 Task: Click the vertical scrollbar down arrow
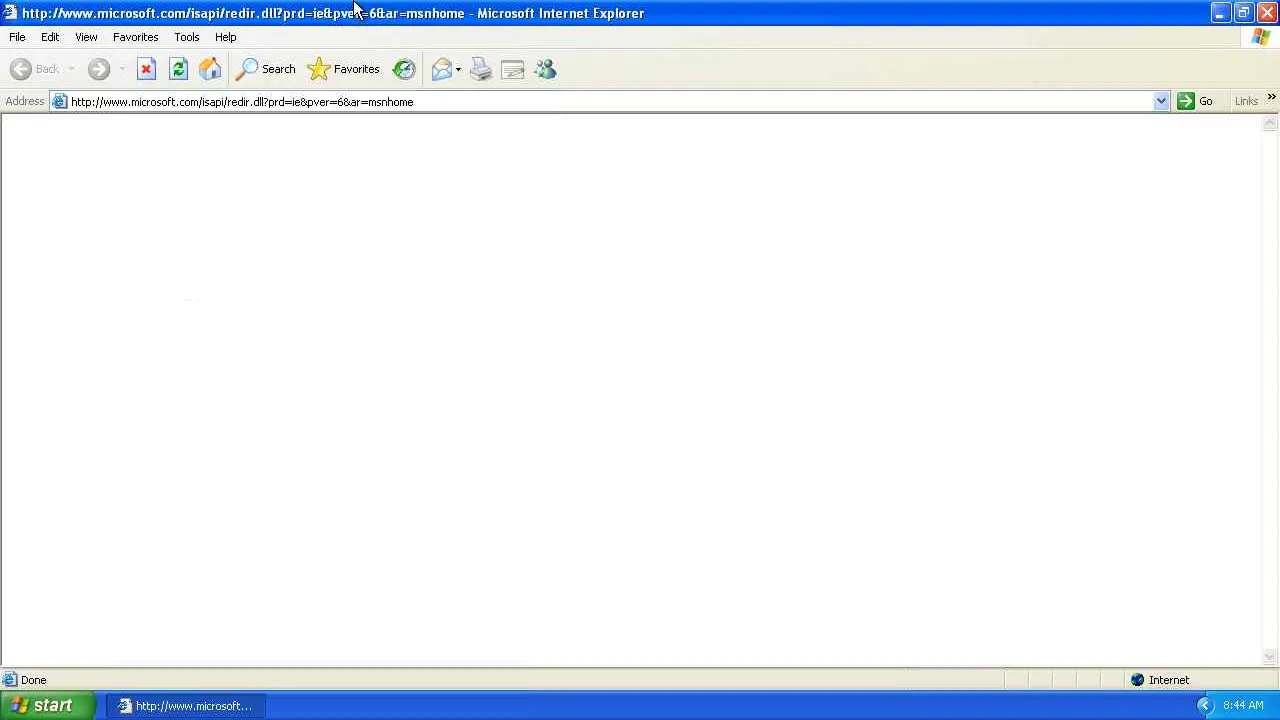pos(1270,657)
